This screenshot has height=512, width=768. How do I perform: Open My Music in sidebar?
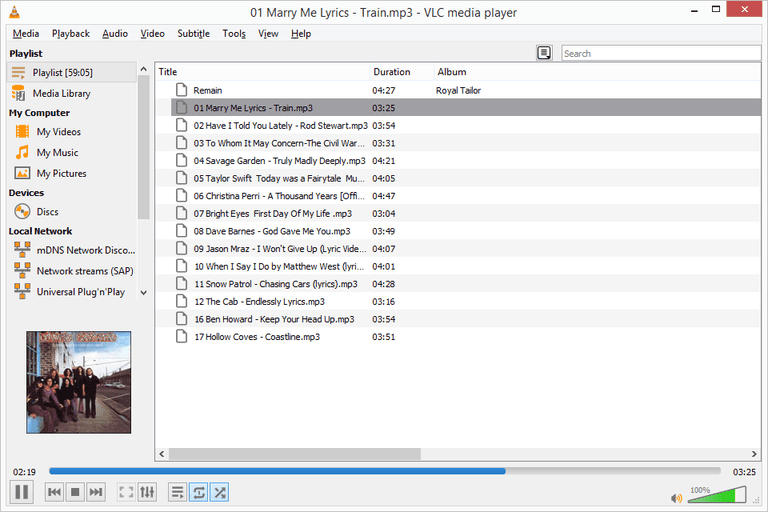(x=72, y=152)
